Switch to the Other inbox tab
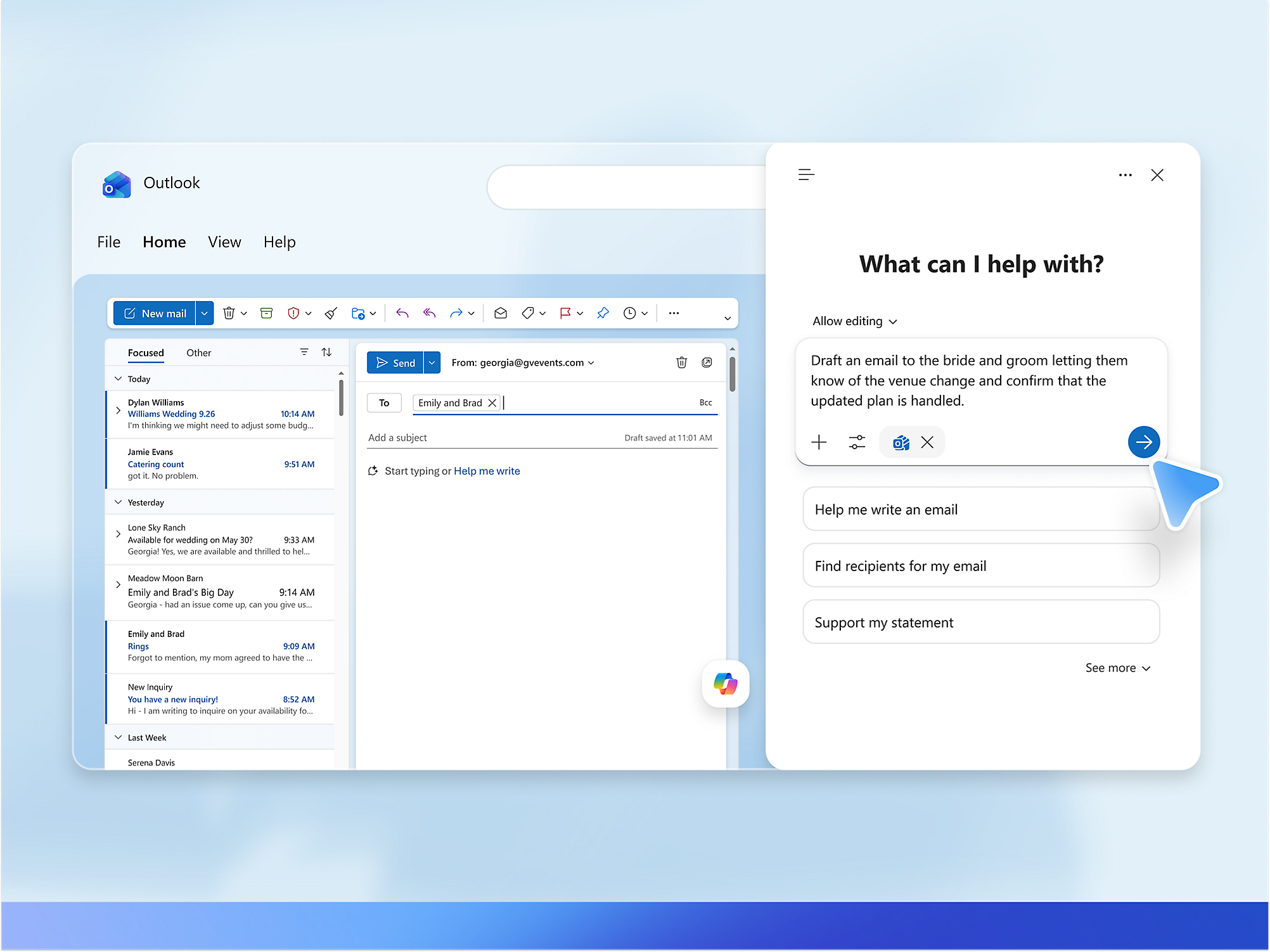This screenshot has height=952, width=1270. [x=198, y=353]
